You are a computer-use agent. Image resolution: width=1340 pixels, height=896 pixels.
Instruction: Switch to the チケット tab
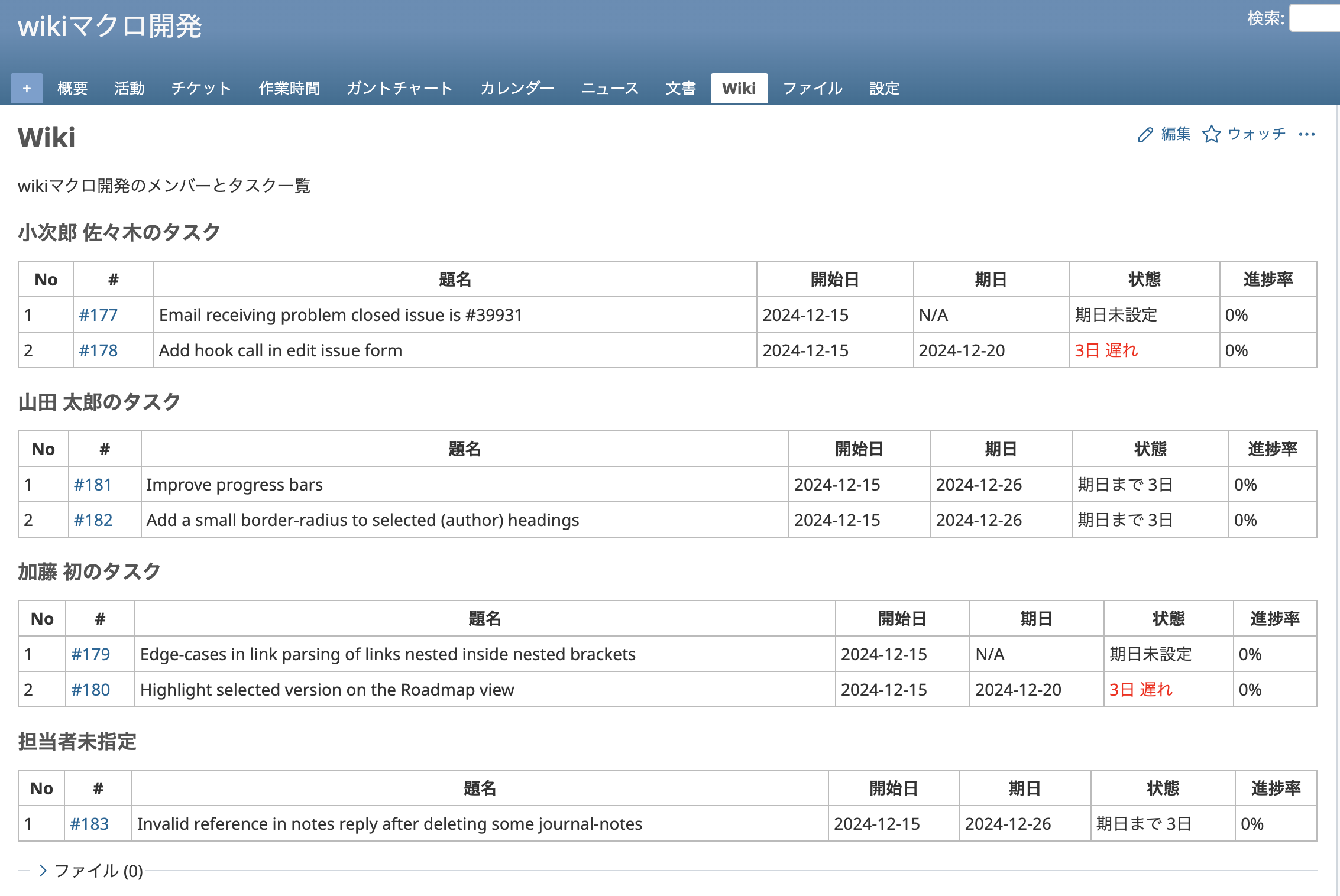tap(201, 89)
